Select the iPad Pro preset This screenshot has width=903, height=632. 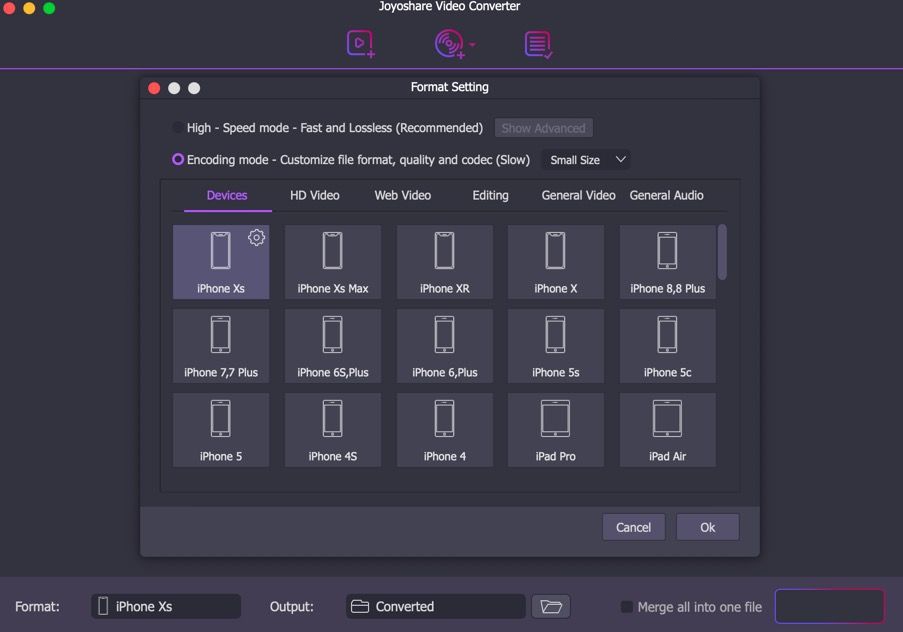click(556, 430)
